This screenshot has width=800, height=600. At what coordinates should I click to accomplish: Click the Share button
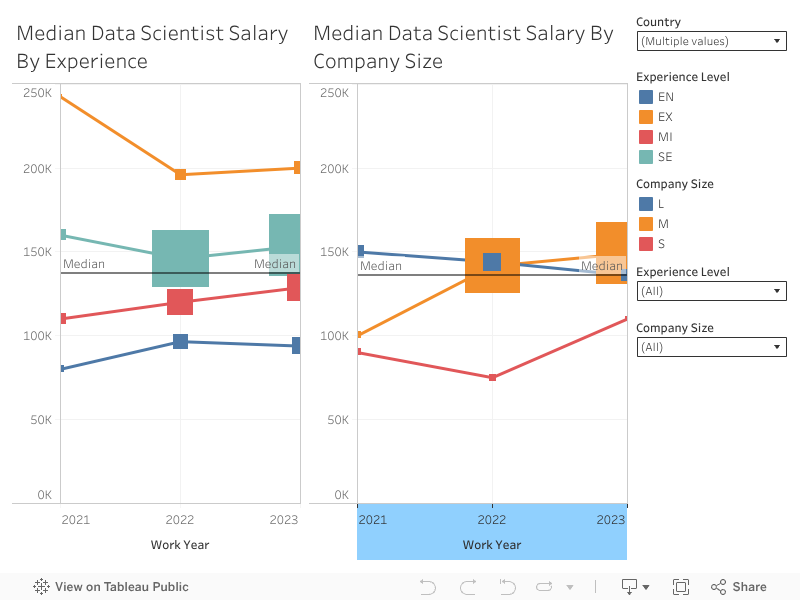[739, 587]
